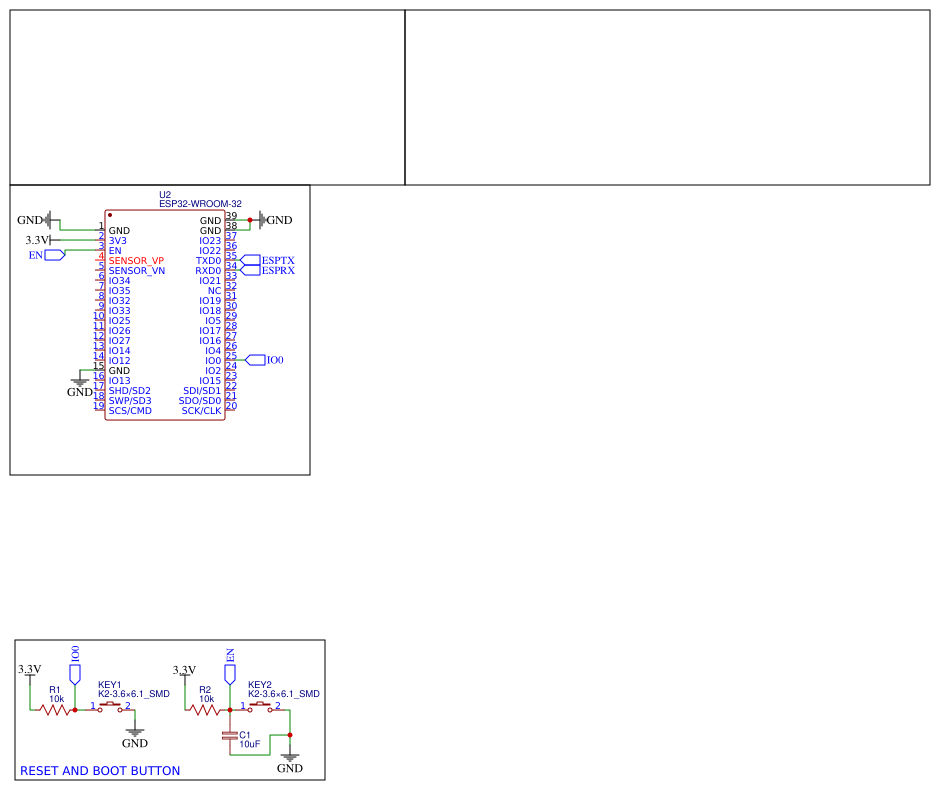Select the IO19 pin name

(210, 301)
